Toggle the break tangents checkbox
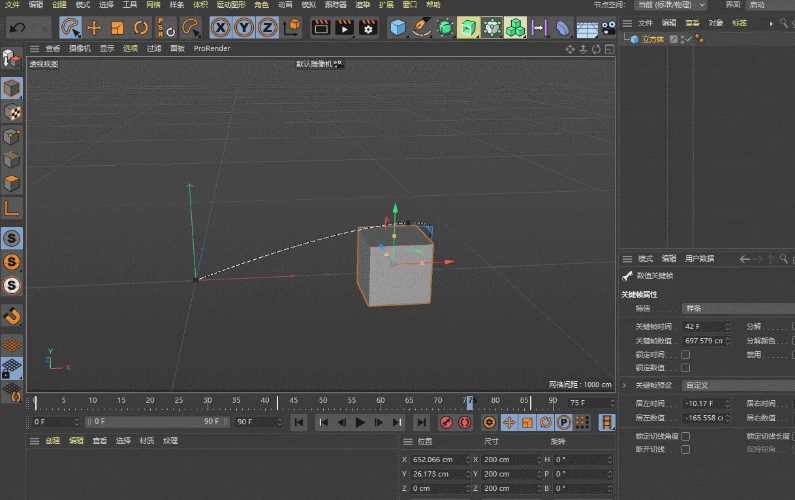 tap(685, 449)
